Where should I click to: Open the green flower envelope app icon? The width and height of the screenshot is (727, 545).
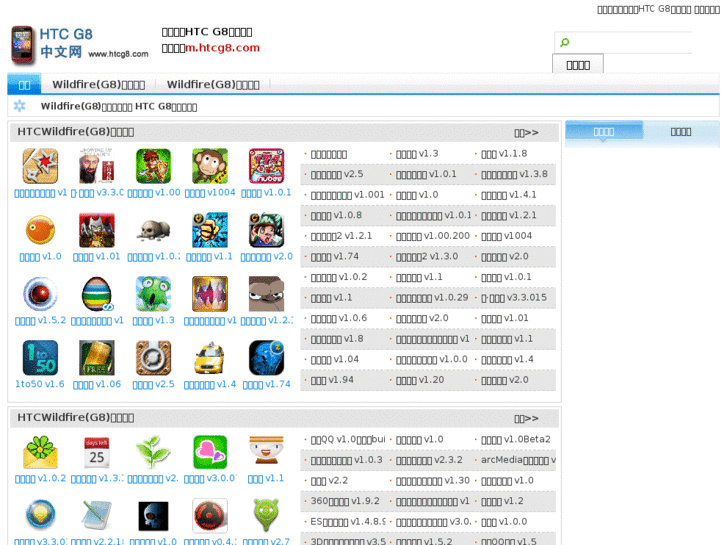(40, 452)
